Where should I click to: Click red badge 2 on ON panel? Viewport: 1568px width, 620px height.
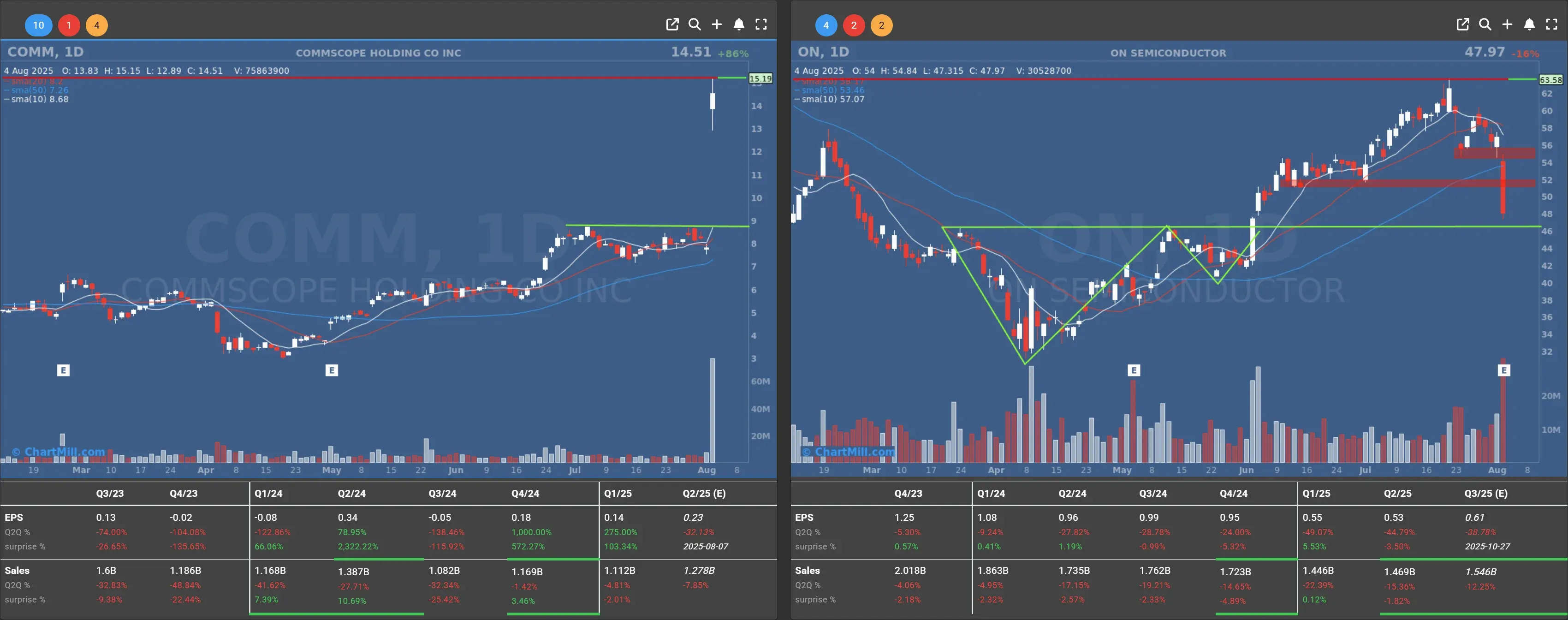[x=854, y=25]
